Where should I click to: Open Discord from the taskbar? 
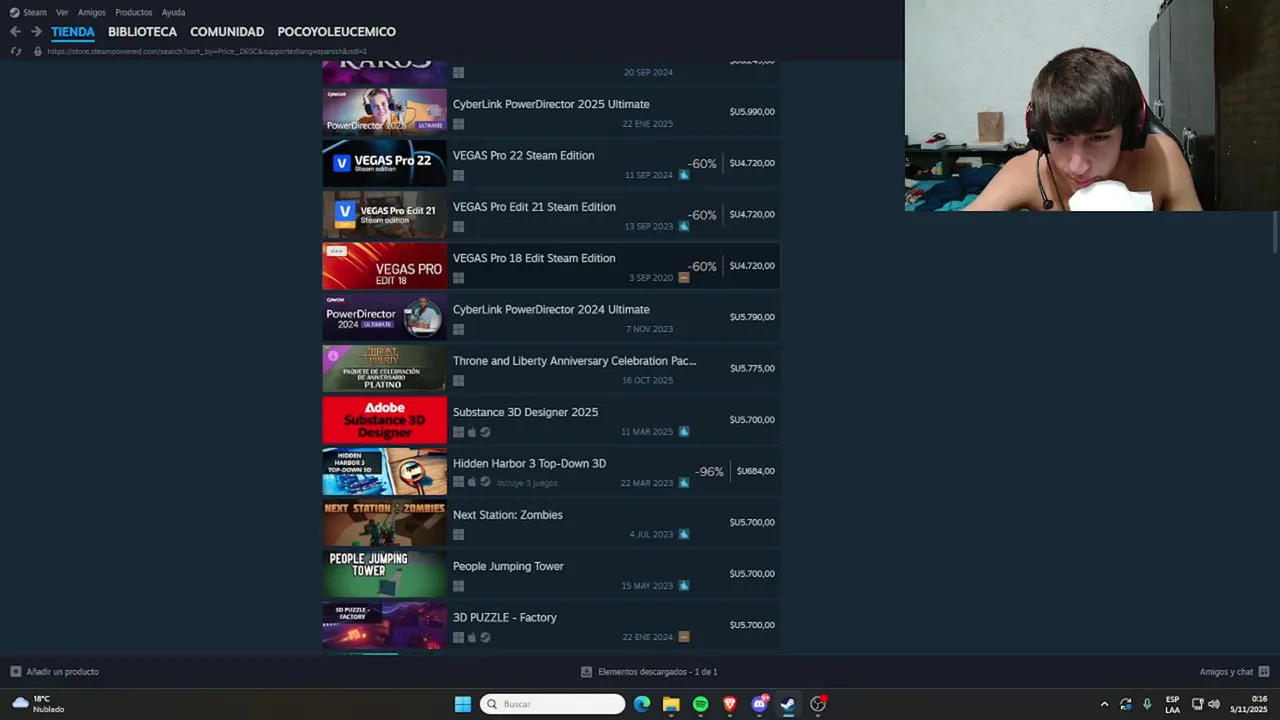pos(759,704)
